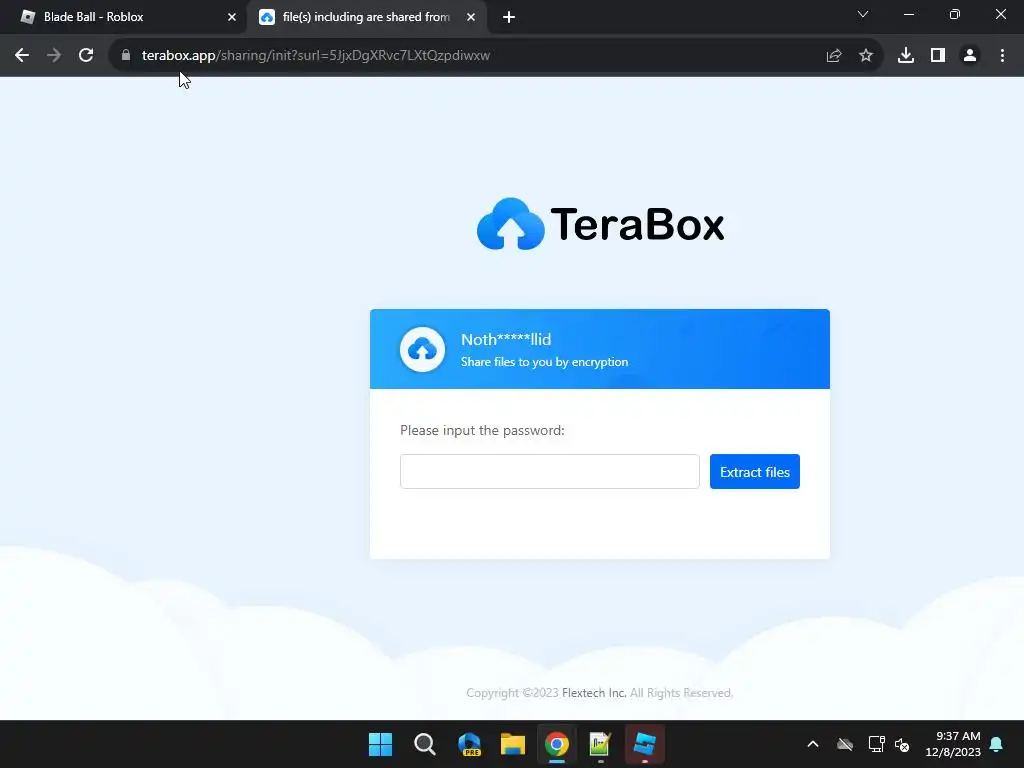Image resolution: width=1024 pixels, height=768 pixels.
Task: Toggle the Chrome side panel
Action: pos(938,56)
